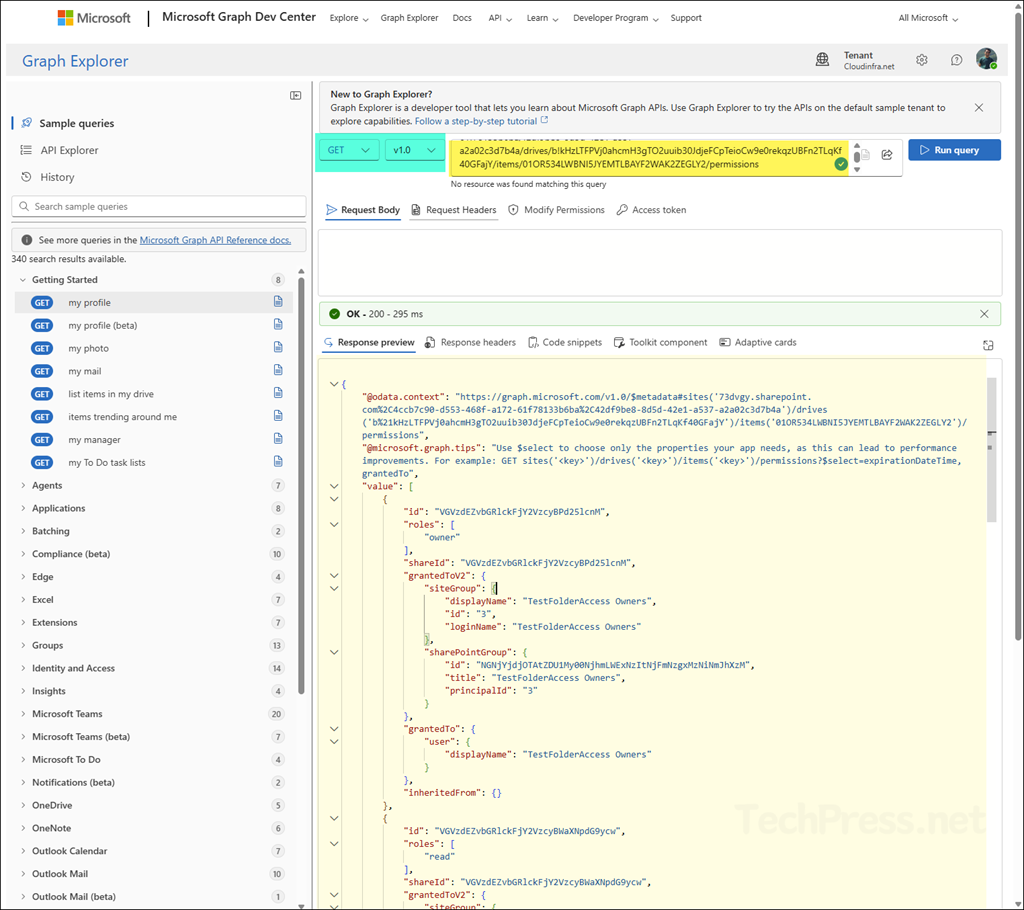Open Docs nav link
This screenshot has width=1024, height=910.
(x=462, y=18)
